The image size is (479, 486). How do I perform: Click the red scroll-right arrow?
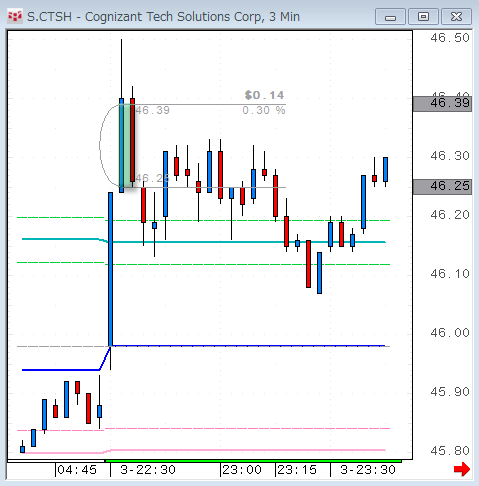pyautogui.click(x=462, y=469)
